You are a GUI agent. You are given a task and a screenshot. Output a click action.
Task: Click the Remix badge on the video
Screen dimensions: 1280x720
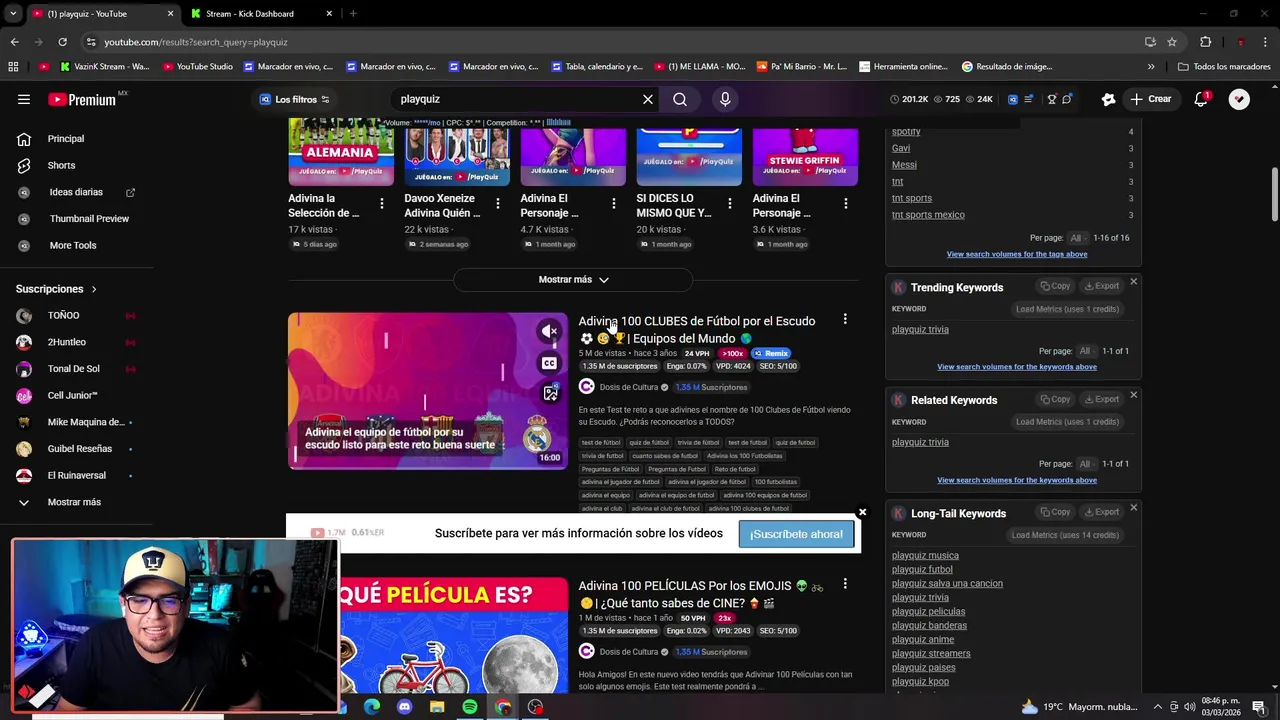point(771,353)
